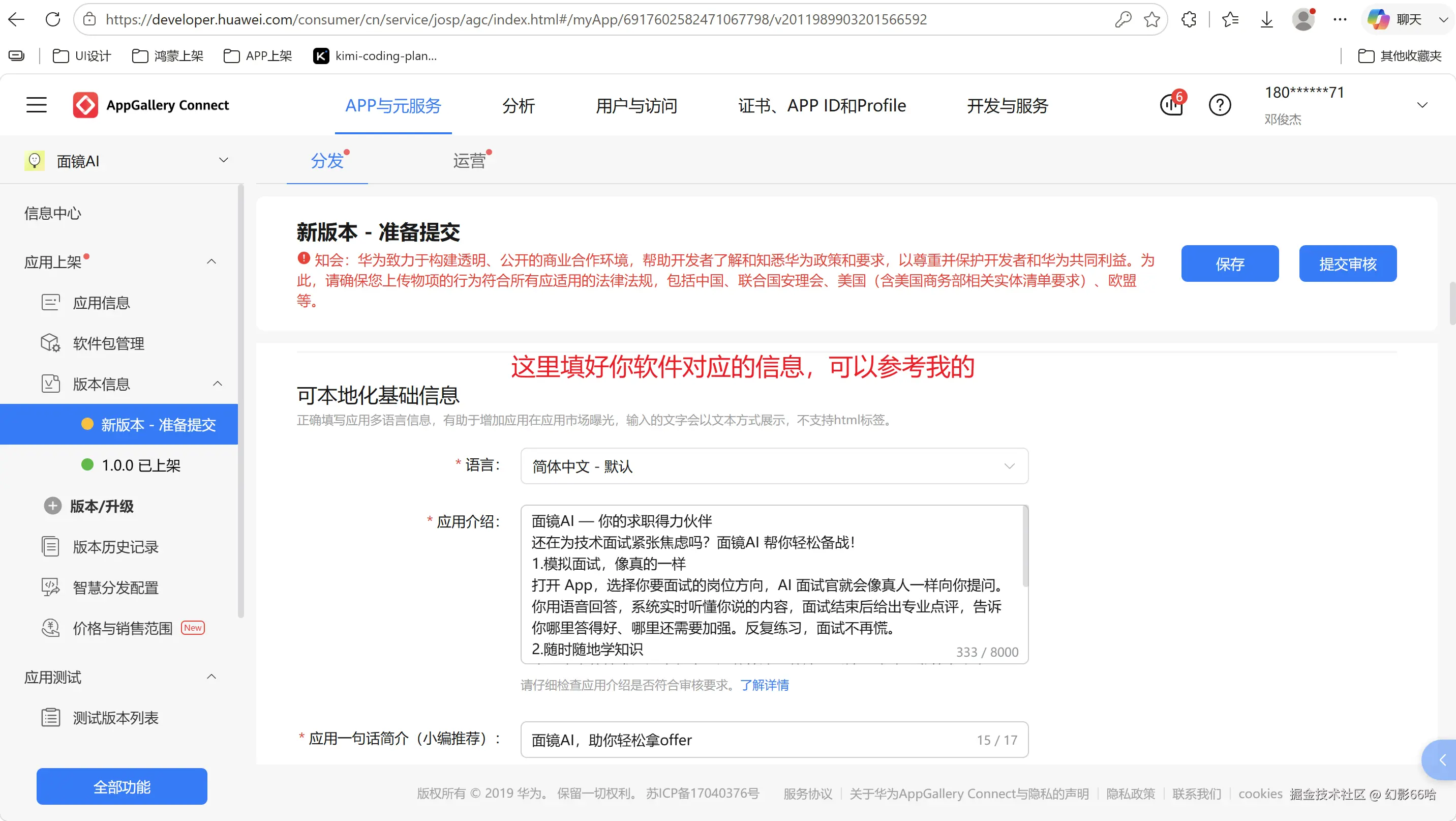
Task: Open the floating side panel arrow at right edge
Action: tap(1440, 760)
